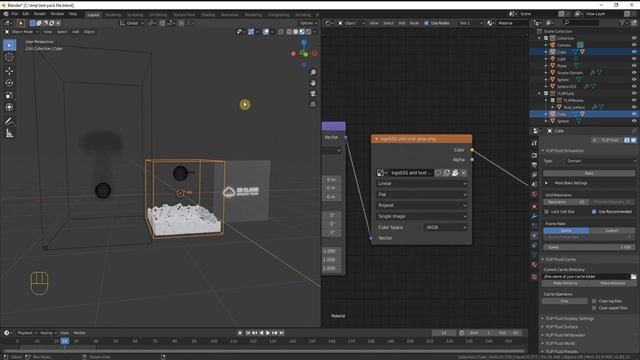Switch perspective/orthographic with the grid icon

point(313,104)
